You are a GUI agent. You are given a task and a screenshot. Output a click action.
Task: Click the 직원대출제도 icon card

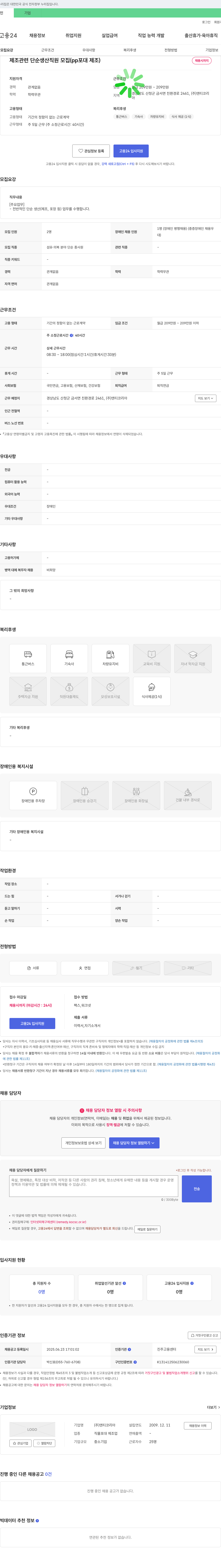pyautogui.click(x=69, y=692)
